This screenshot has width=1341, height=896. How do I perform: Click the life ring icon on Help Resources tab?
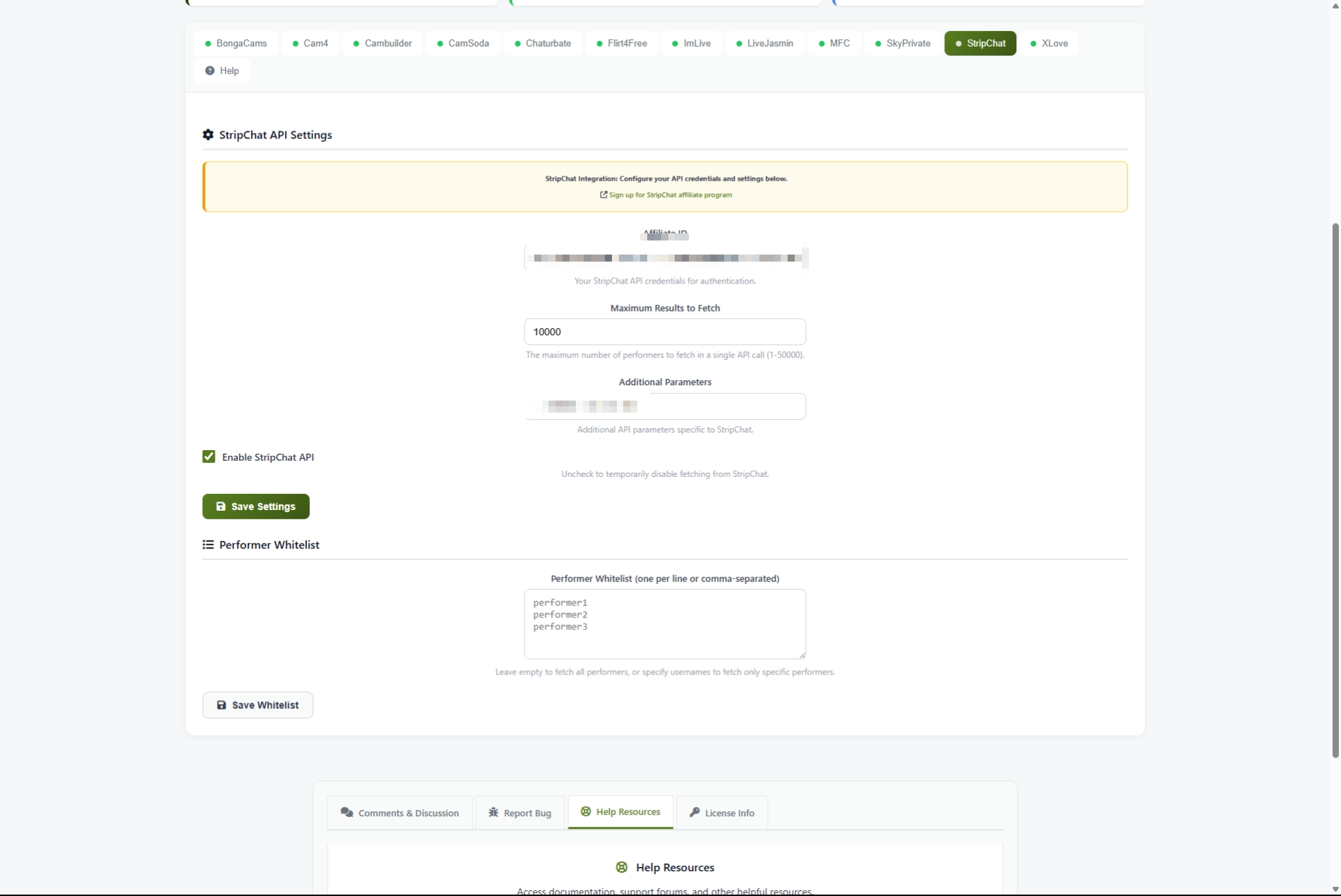pos(586,812)
